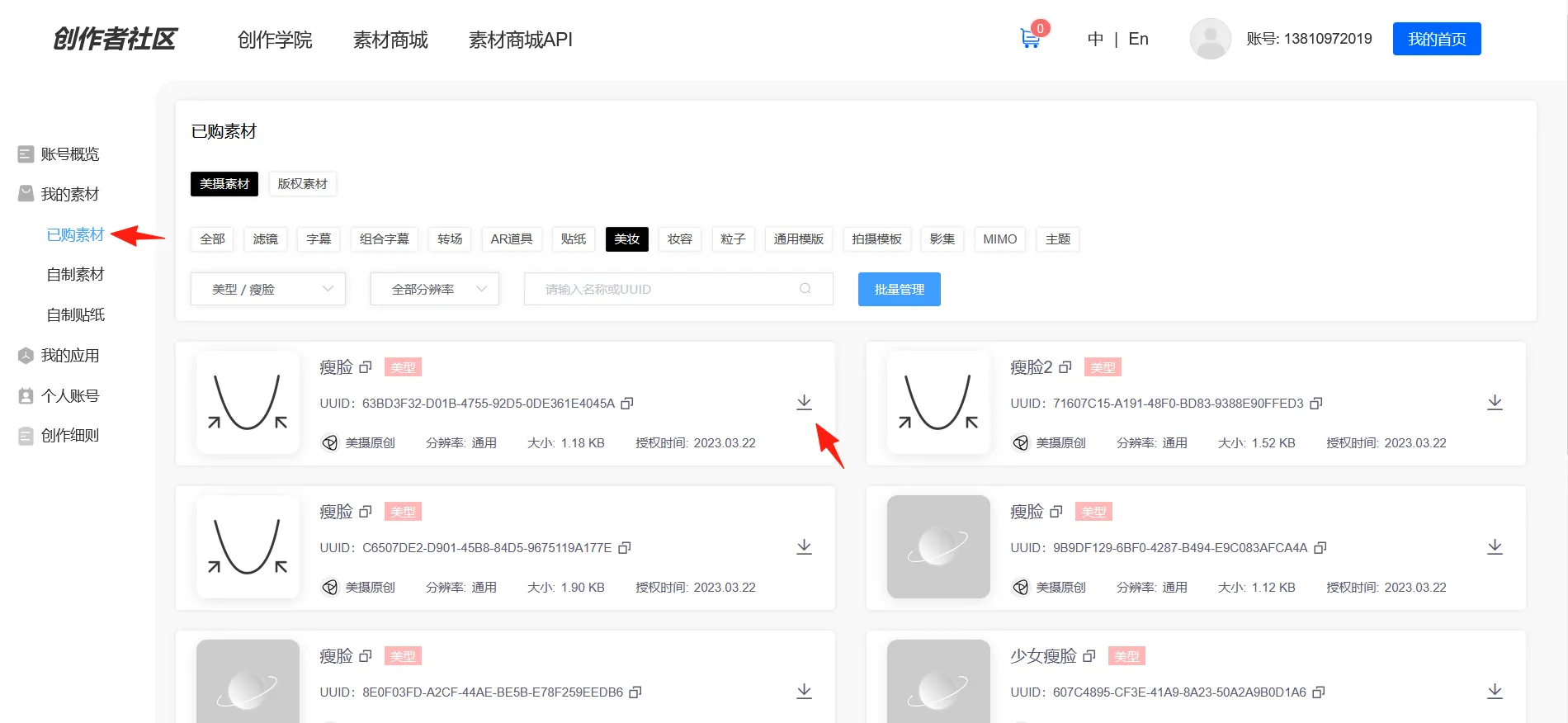Open the 全部分辨率 resolution dropdown
The height and width of the screenshot is (723, 1568).
click(x=435, y=289)
